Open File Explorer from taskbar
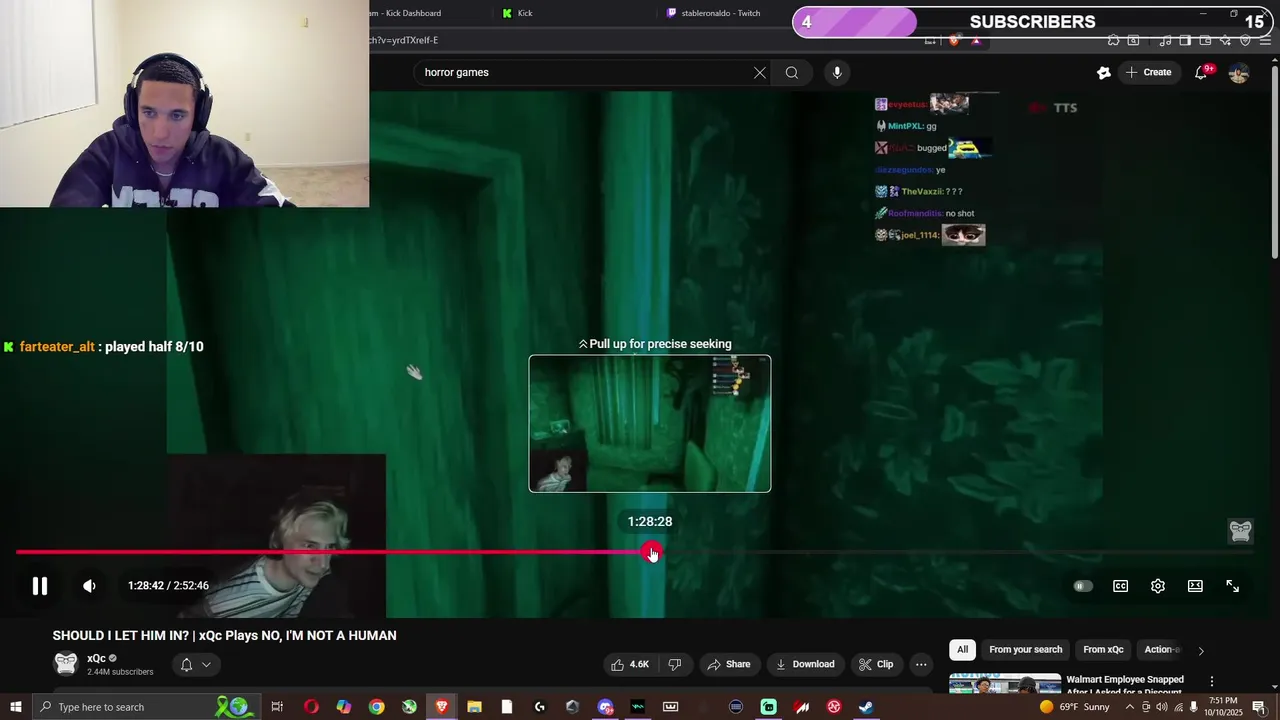 click(474, 707)
